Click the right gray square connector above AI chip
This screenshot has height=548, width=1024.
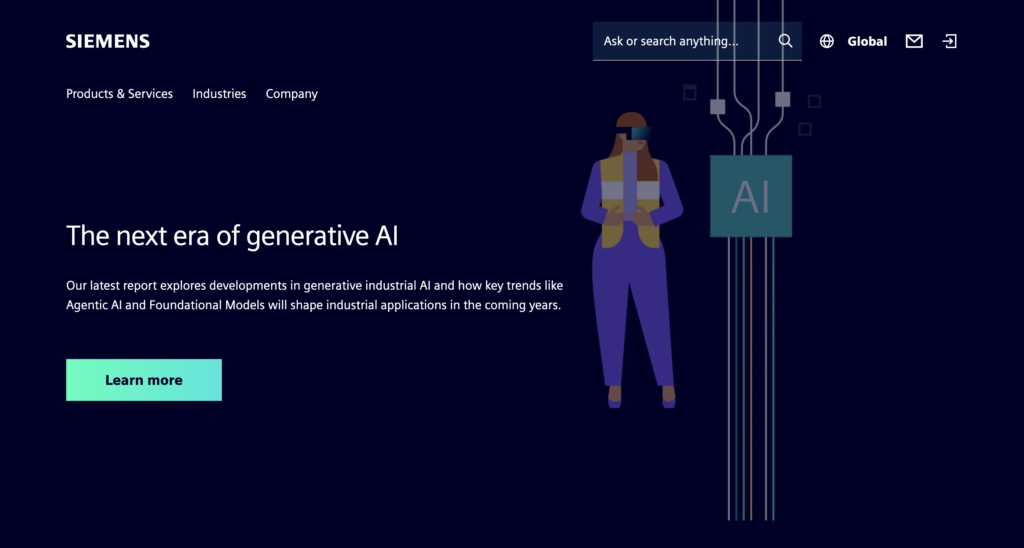pos(782,99)
